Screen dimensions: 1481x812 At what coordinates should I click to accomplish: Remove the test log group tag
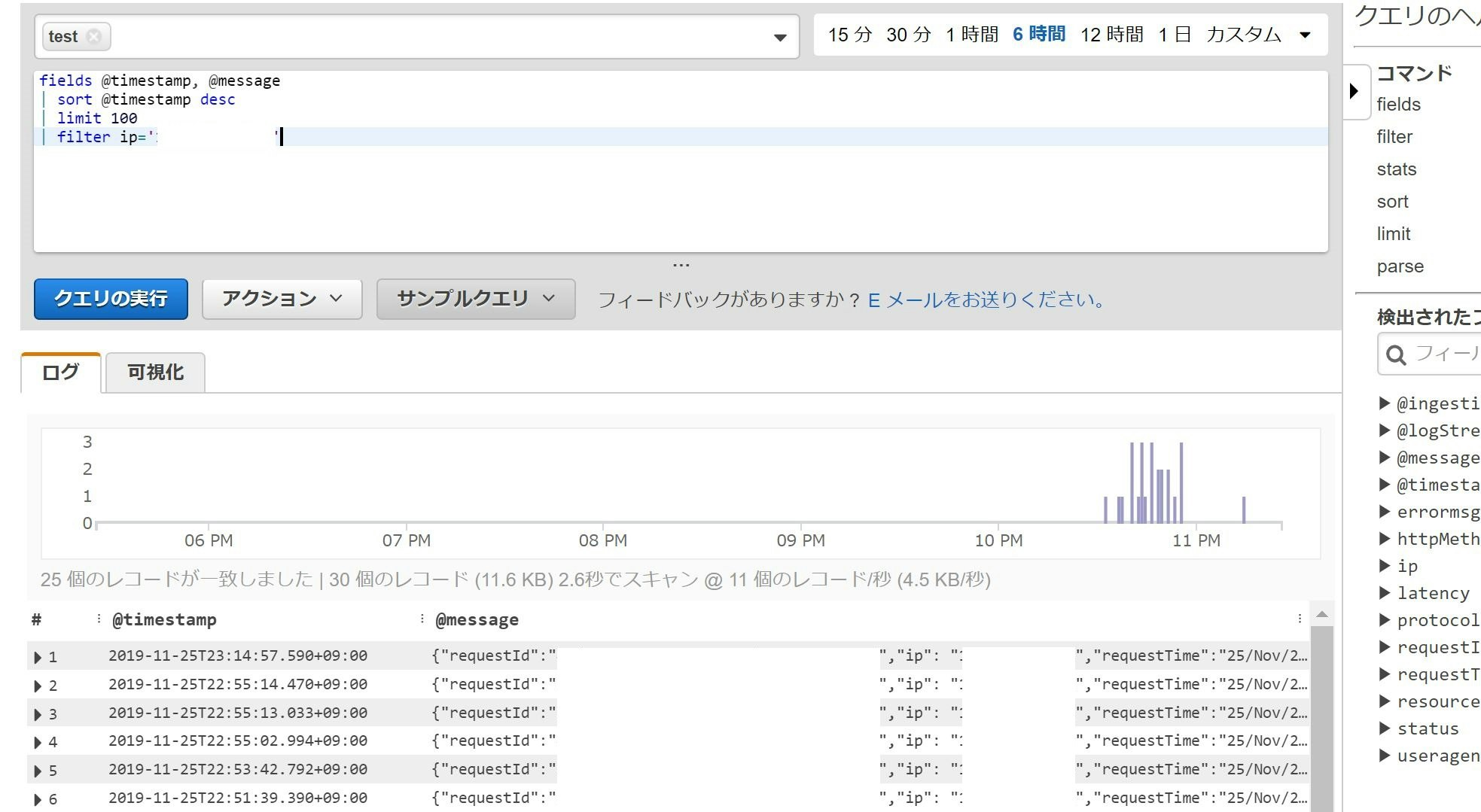(x=93, y=37)
